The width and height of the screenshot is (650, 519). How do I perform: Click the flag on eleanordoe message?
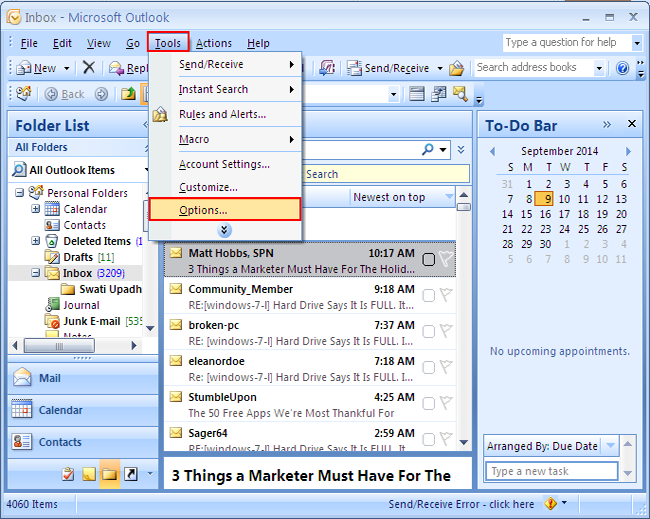click(446, 367)
